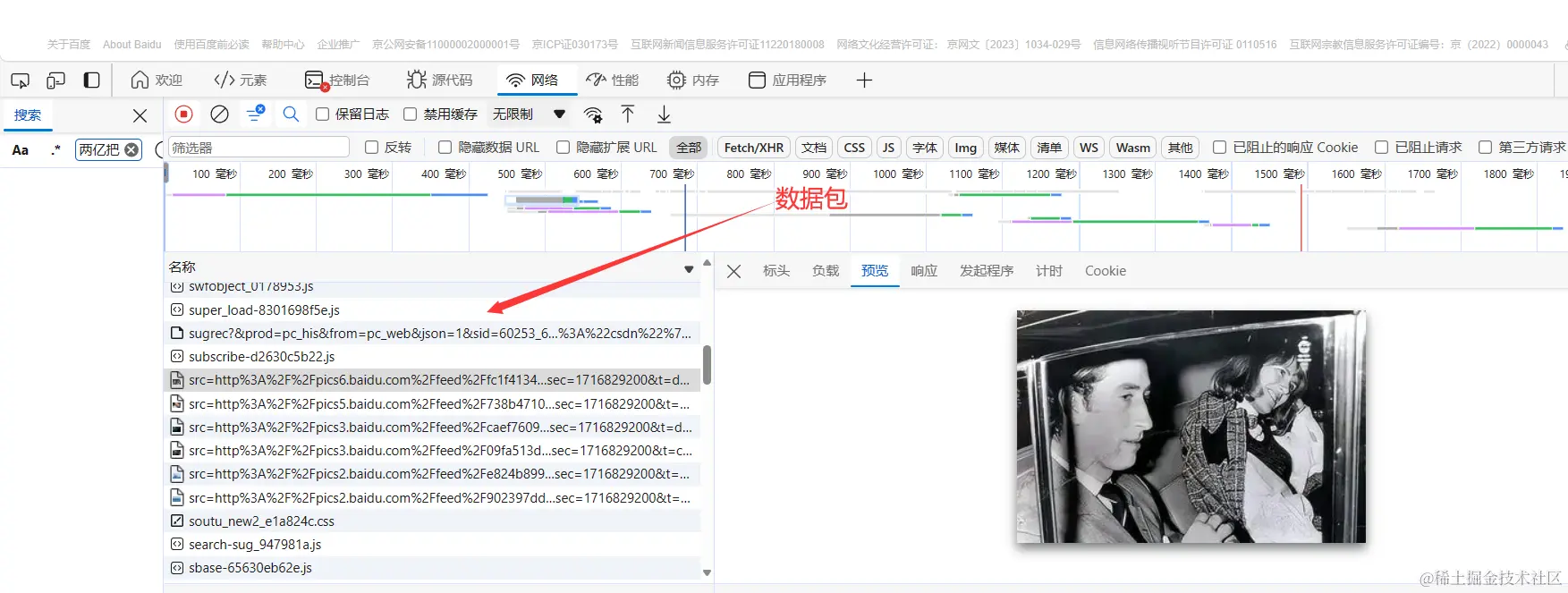1568x593 pixels.
Task: Open the 标头 headers tab
Action: pyautogui.click(x=776, y=271)
